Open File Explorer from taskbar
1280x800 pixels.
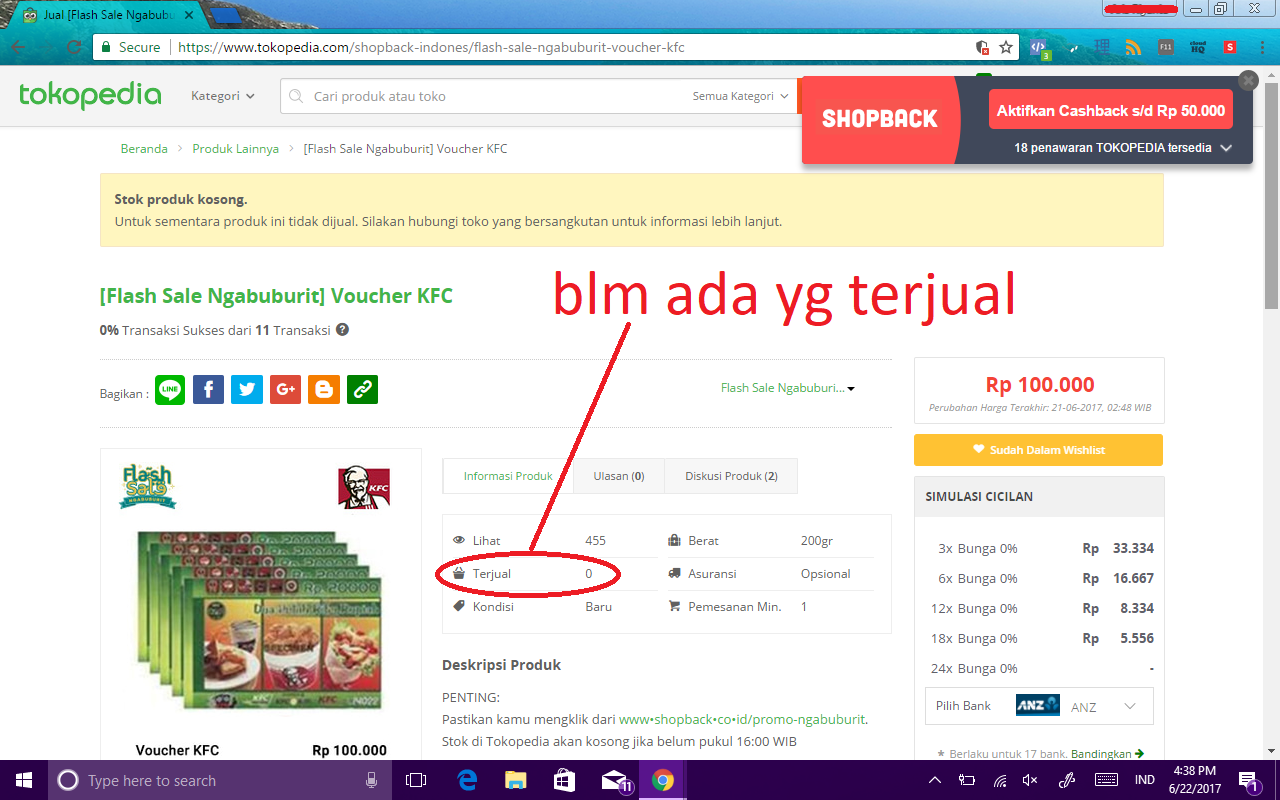click(516, 780)
